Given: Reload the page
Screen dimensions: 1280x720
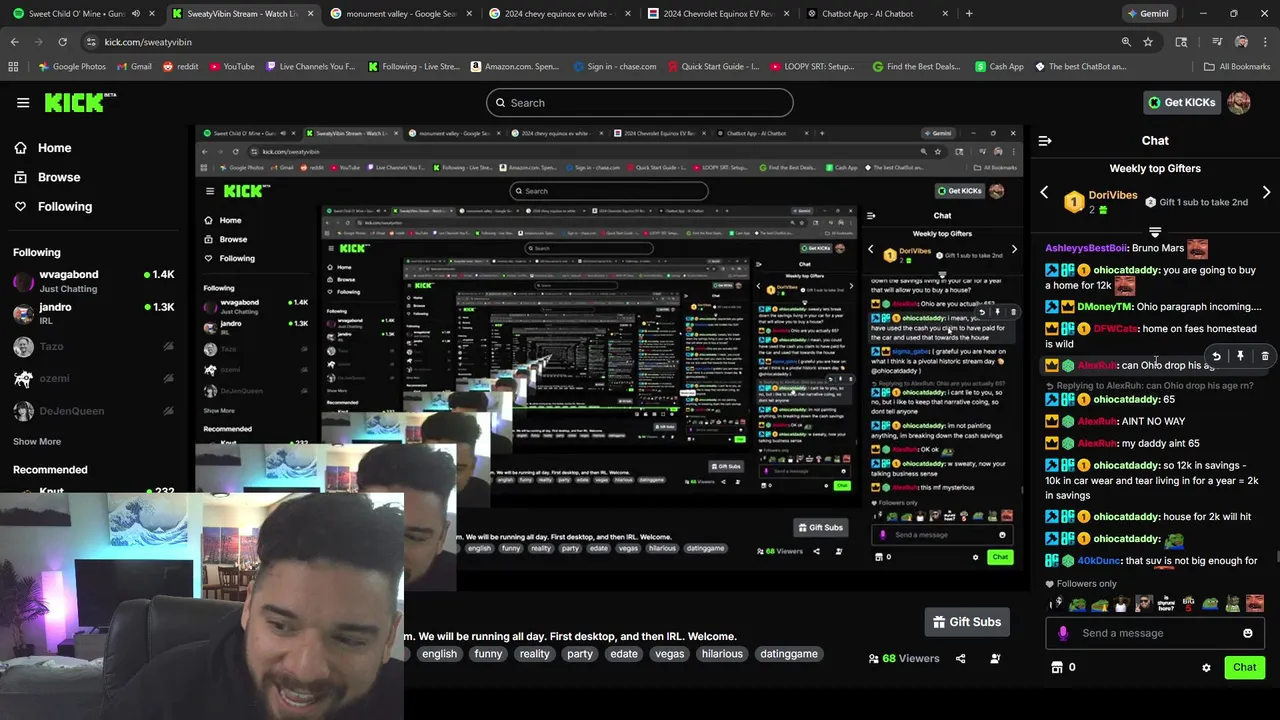Looking at the screenshot, I should click(62, 42).
